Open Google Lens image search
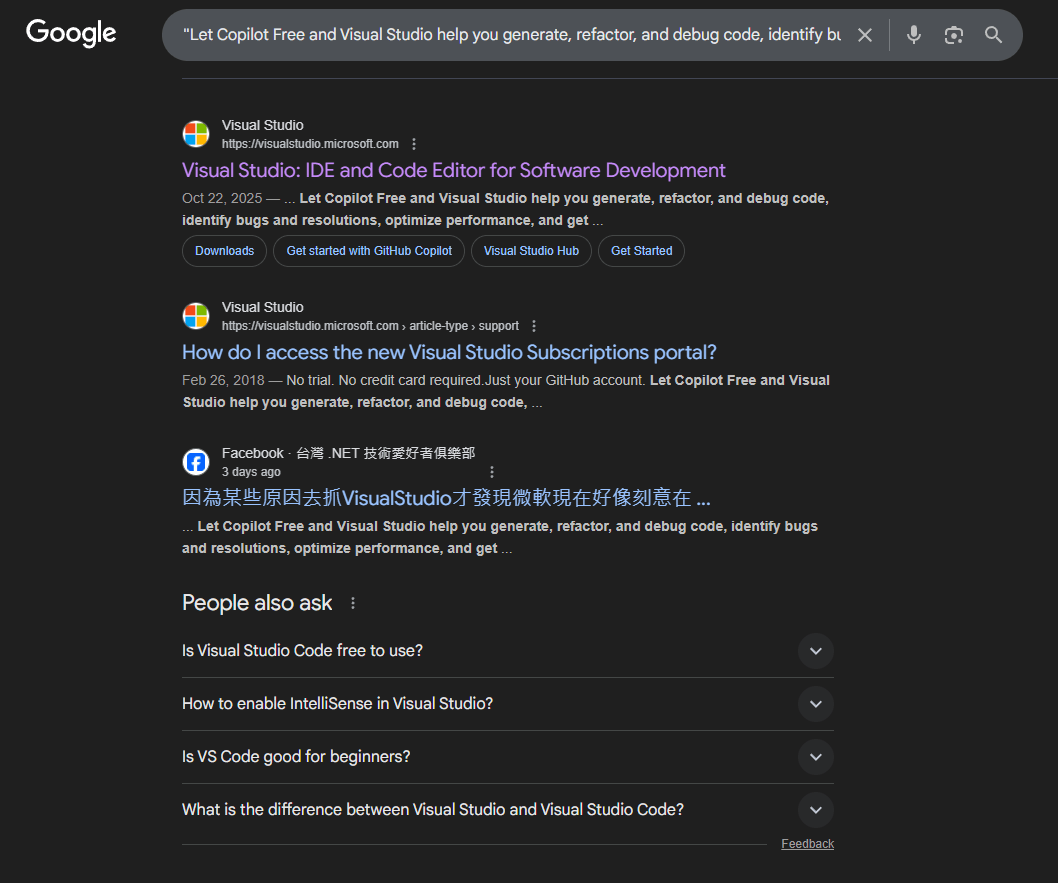Screen dimensions: 1058x883 pos(953,34)
